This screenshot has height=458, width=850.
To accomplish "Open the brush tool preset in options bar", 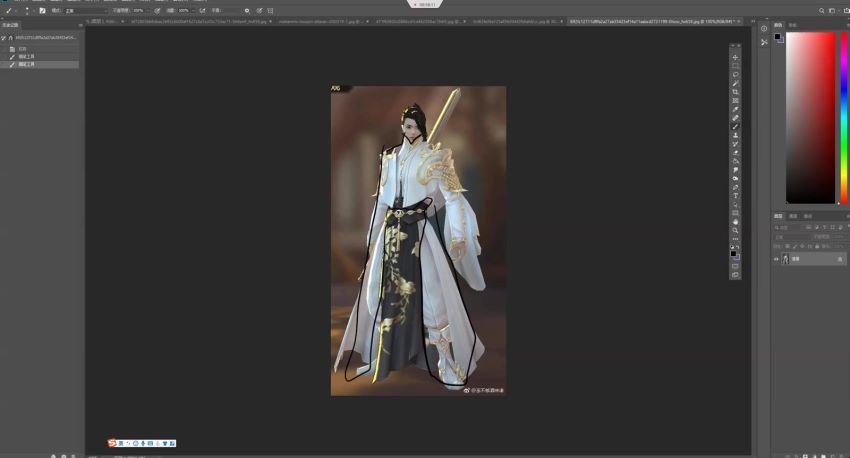I will pyautogui.click(x=9, y=10).
